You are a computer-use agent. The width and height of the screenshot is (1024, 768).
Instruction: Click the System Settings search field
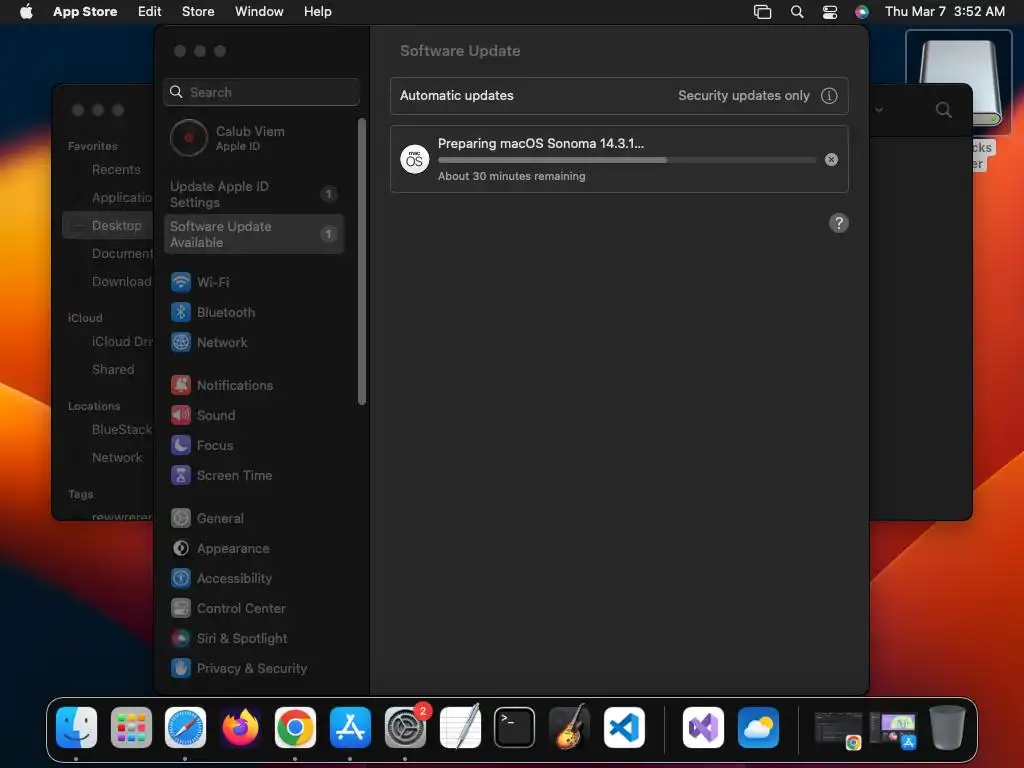(261, 92)
